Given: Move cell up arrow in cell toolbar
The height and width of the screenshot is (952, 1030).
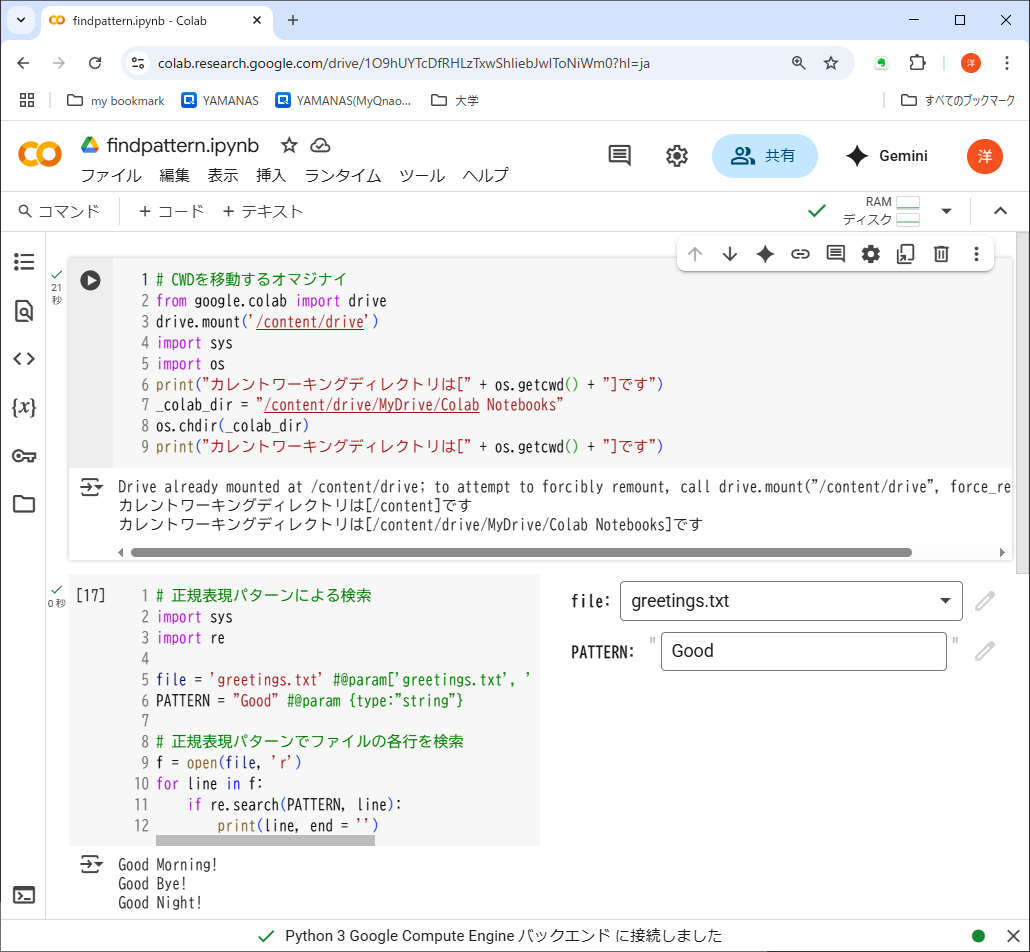Looking at the screenshot, I should (695, 254).
